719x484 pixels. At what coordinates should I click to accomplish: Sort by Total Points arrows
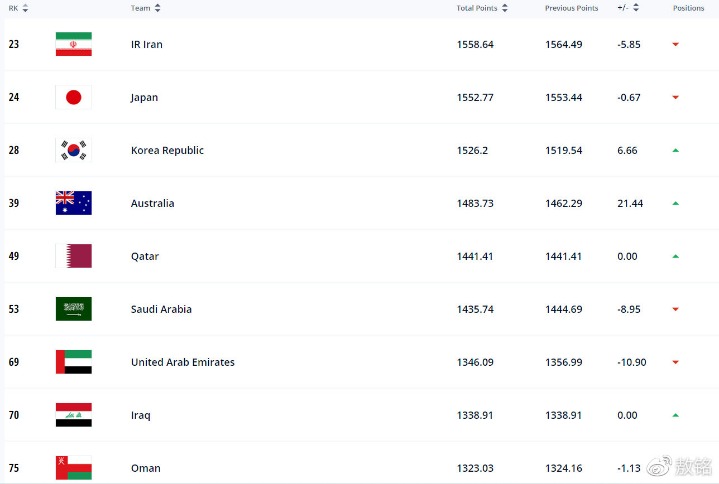[505, 8]
